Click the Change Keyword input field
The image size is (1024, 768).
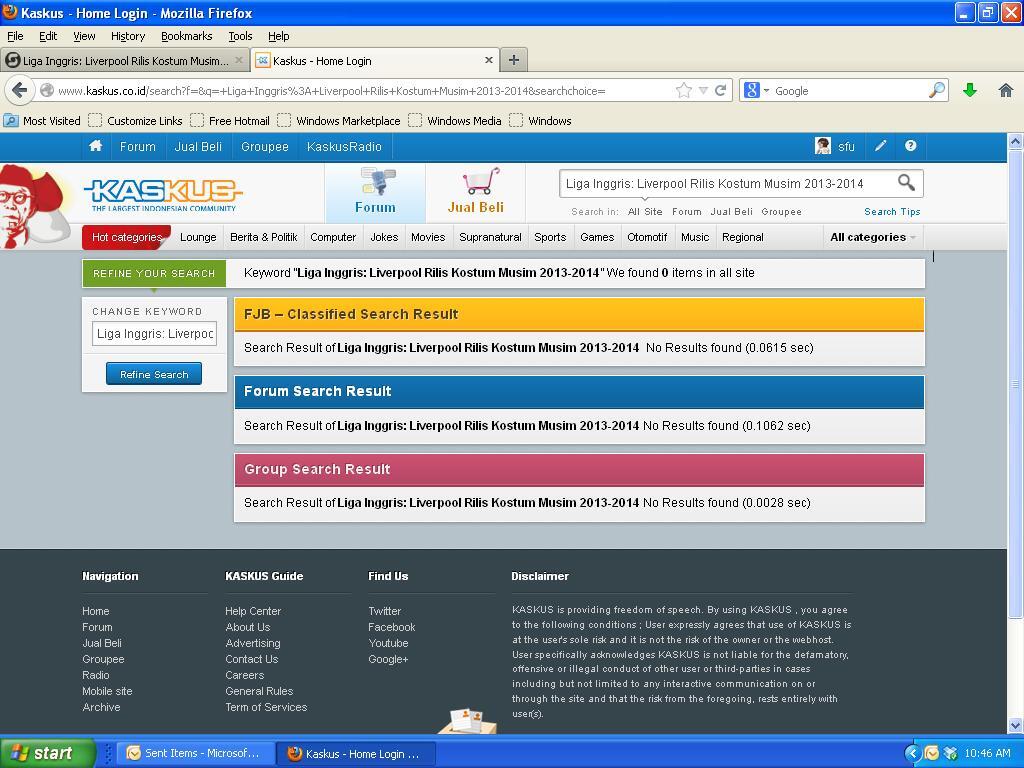tap(154, 334)
